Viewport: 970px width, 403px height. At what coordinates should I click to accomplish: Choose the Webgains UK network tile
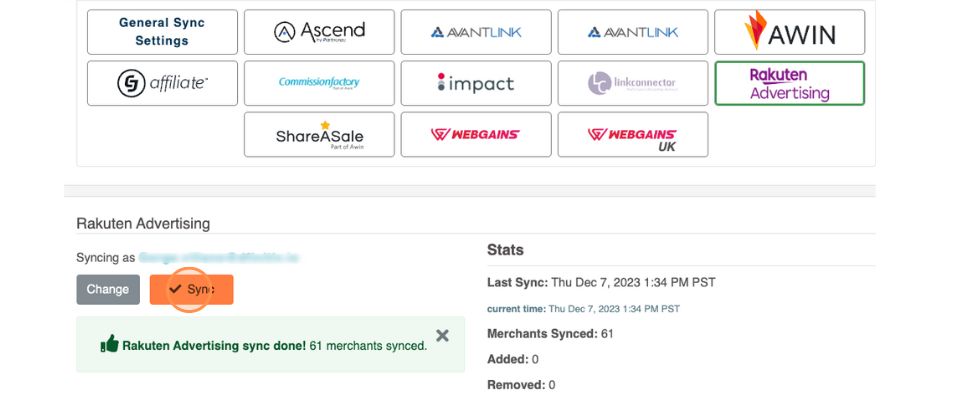coord(632,134)
